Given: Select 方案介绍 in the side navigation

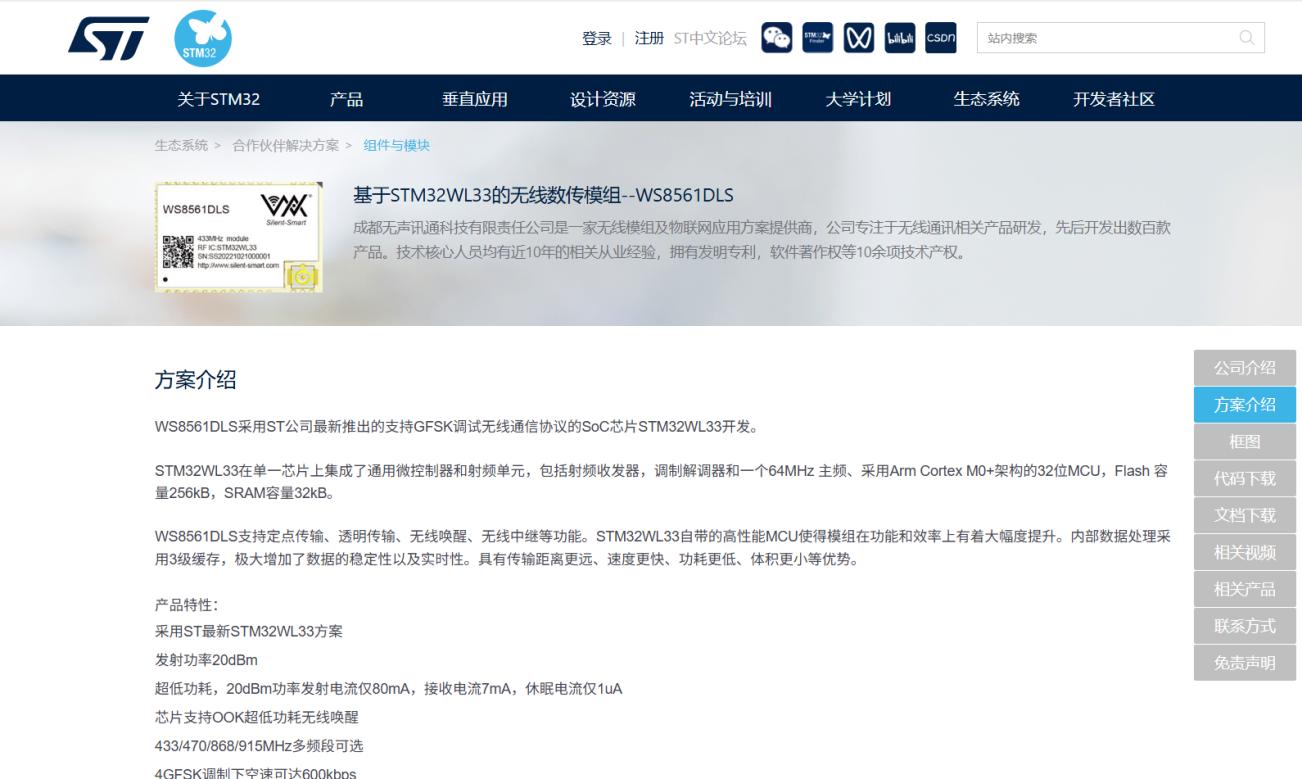Looking at the screenshot, I should tap(1245, 405).
